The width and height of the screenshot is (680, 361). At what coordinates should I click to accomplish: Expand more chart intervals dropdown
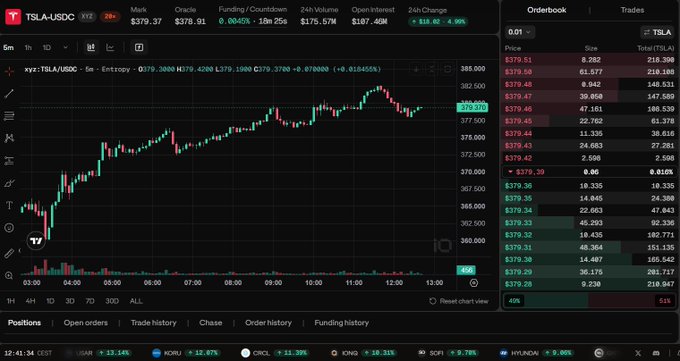pos(65,48)
